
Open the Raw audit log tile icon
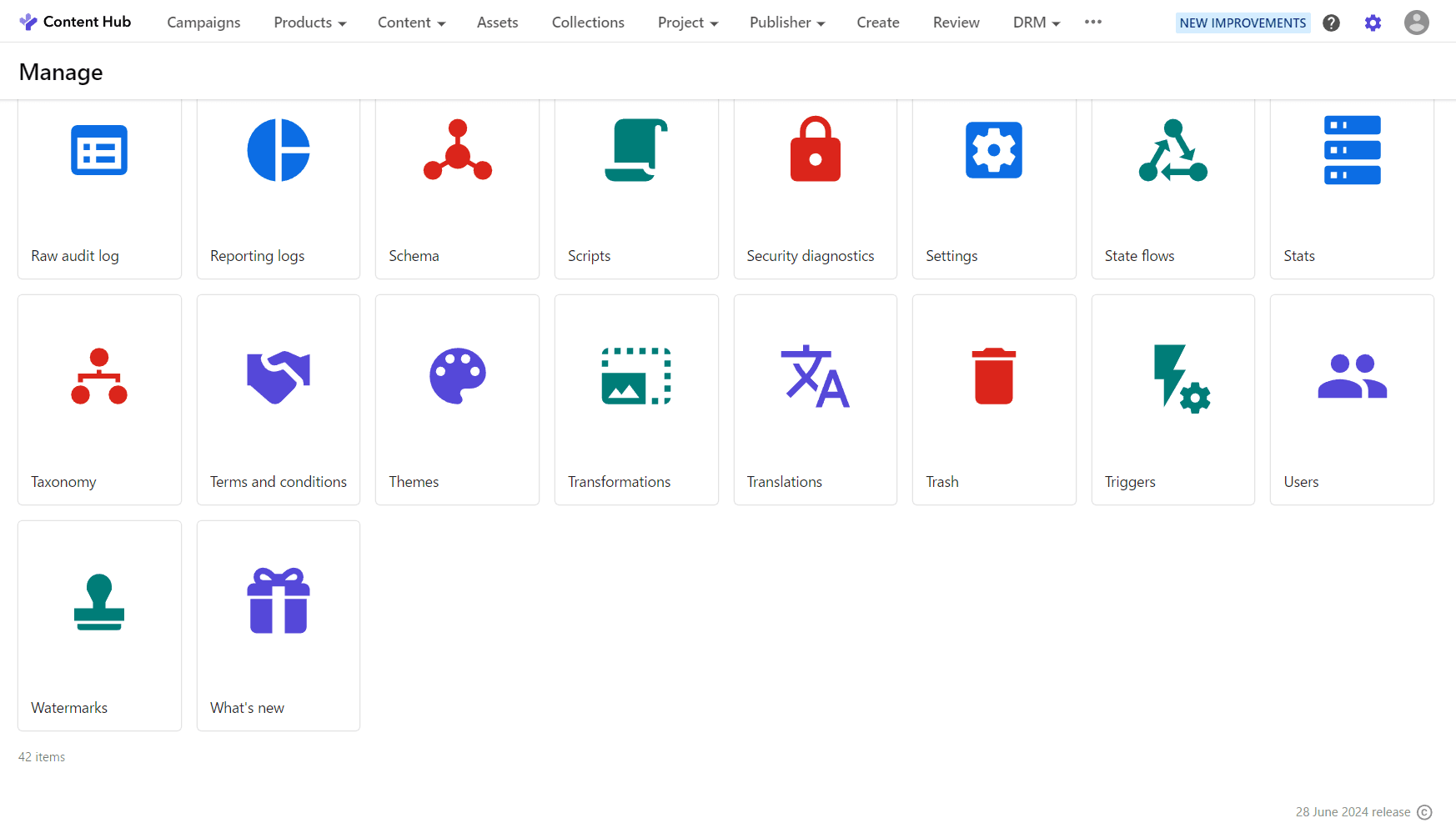[99, 150]
